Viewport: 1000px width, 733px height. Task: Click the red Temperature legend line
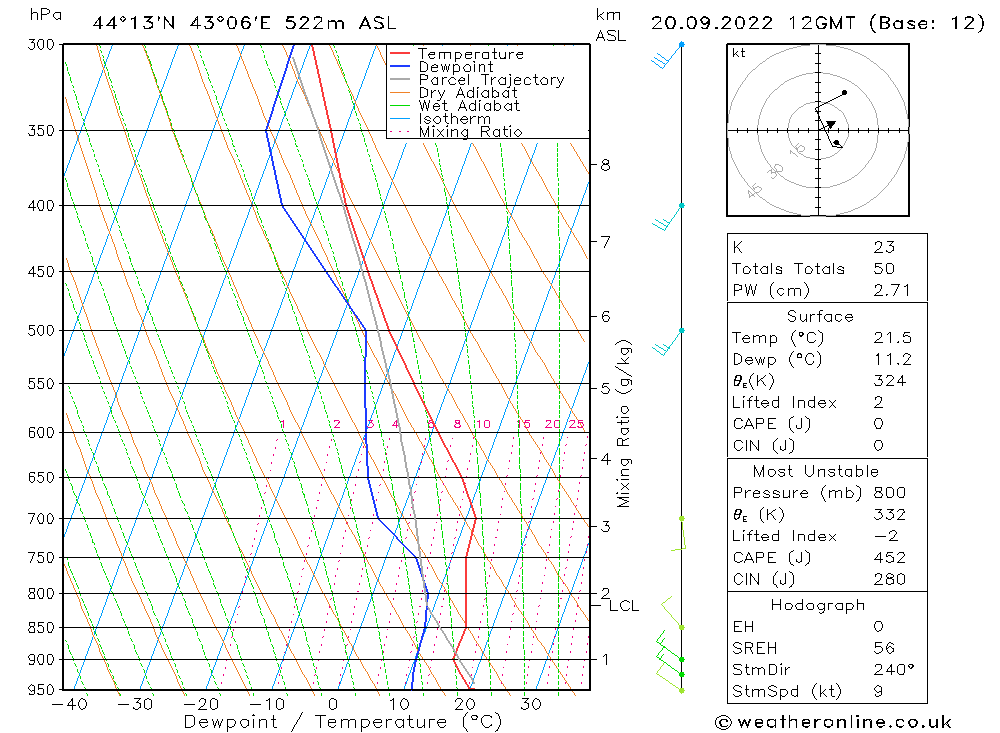pyautogui.click(x=400, y=54)
